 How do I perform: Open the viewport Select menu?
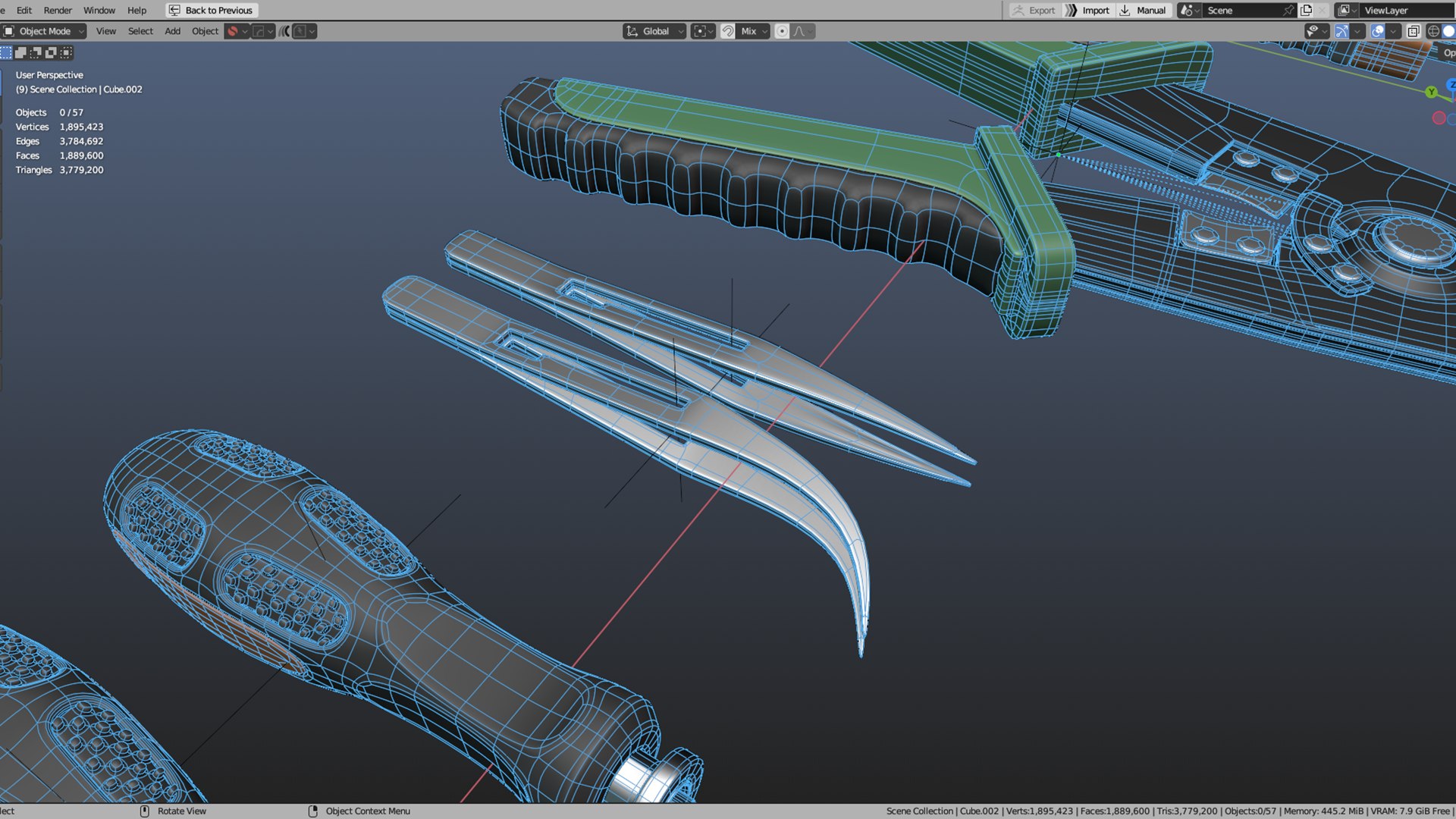pos(140,31)
